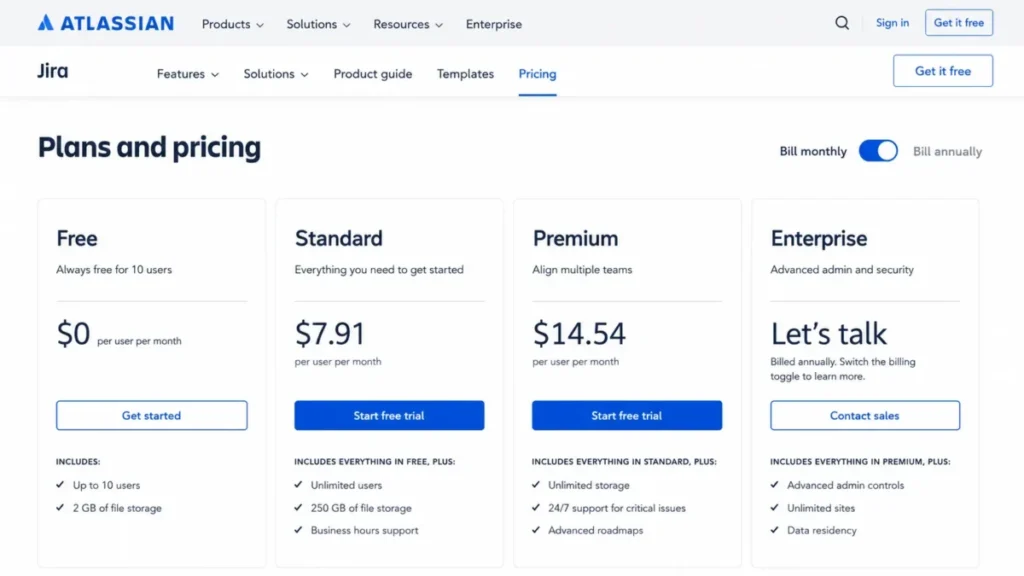Image resolution: width=1024 pixels, height=576 pixels.
Task: Click the Bill monthly label
Action: (x=813, y=152)
